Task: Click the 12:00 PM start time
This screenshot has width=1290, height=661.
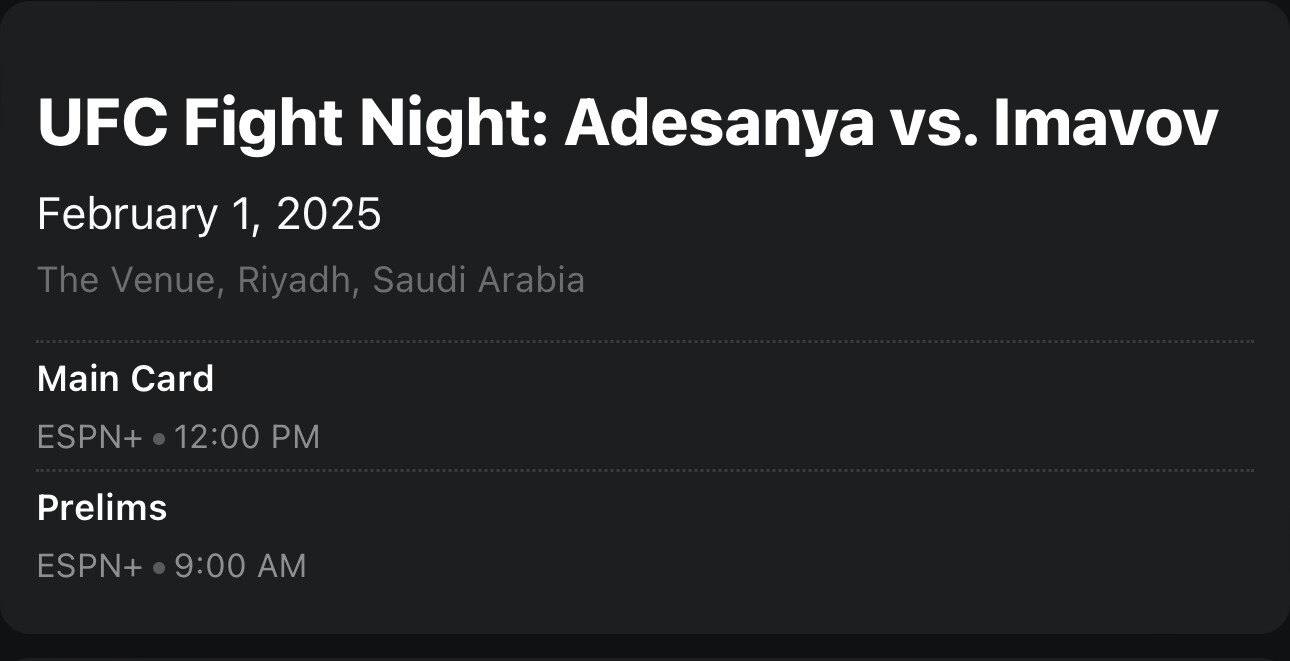Action: pos(247,438)
